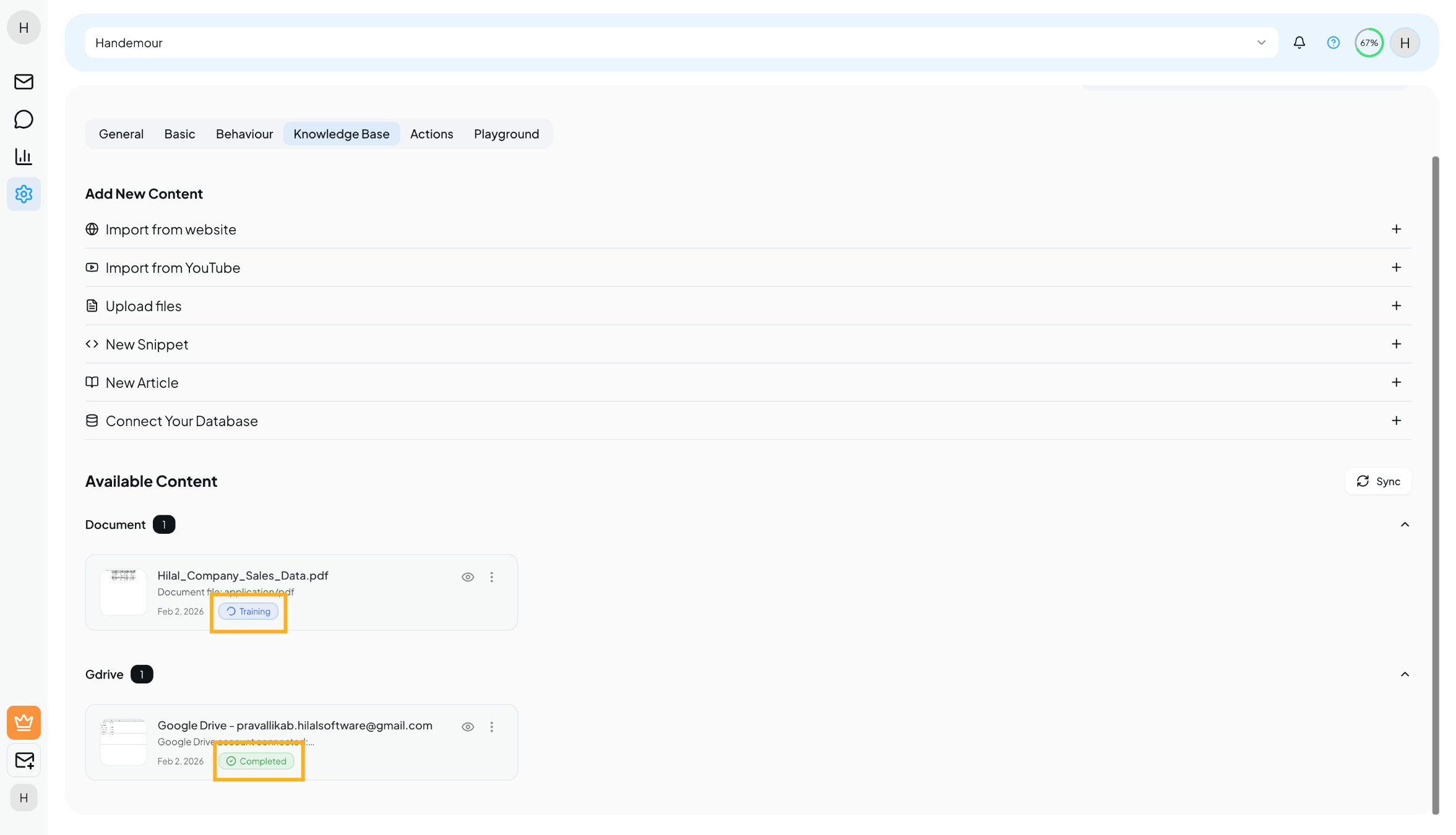Viewport: 1456px width, 835px height.
Task: View Analytics via the bar chart icon
Action: 24,156
